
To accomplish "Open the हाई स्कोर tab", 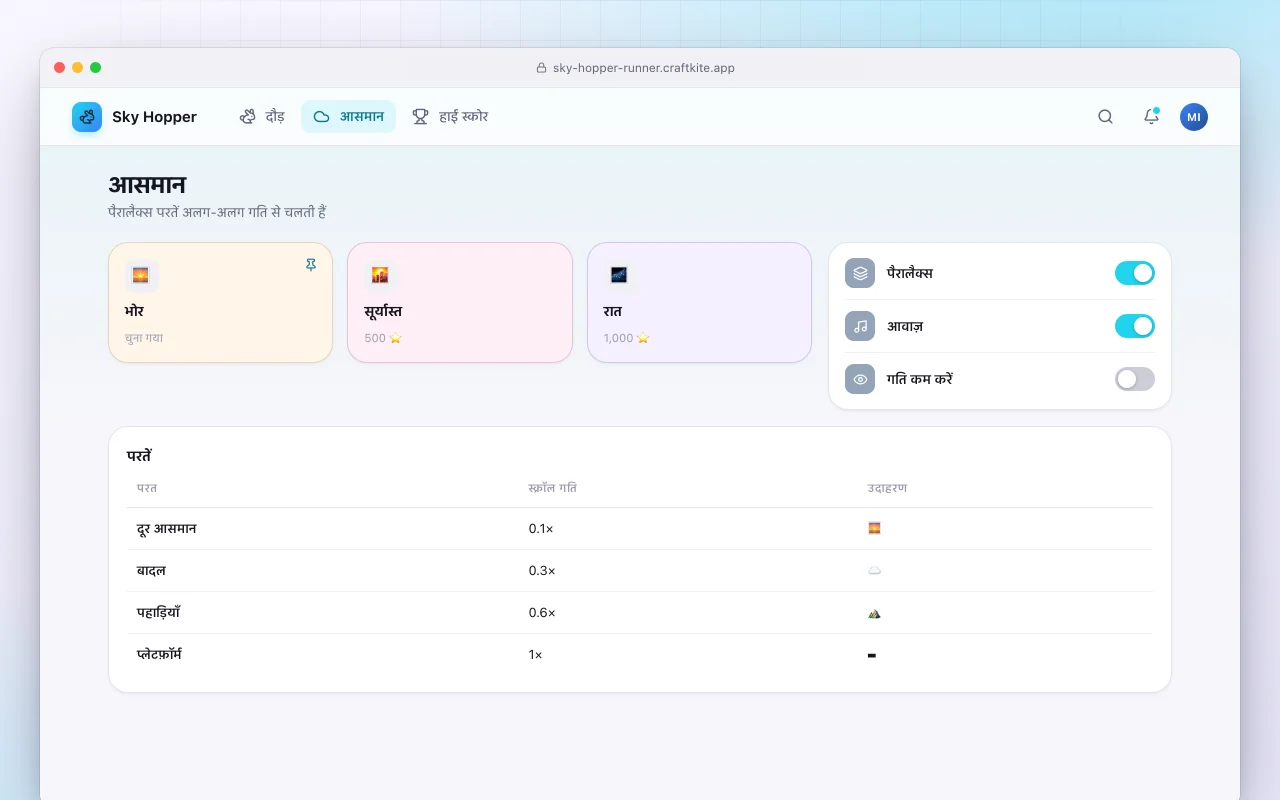I will click(450, 117).
